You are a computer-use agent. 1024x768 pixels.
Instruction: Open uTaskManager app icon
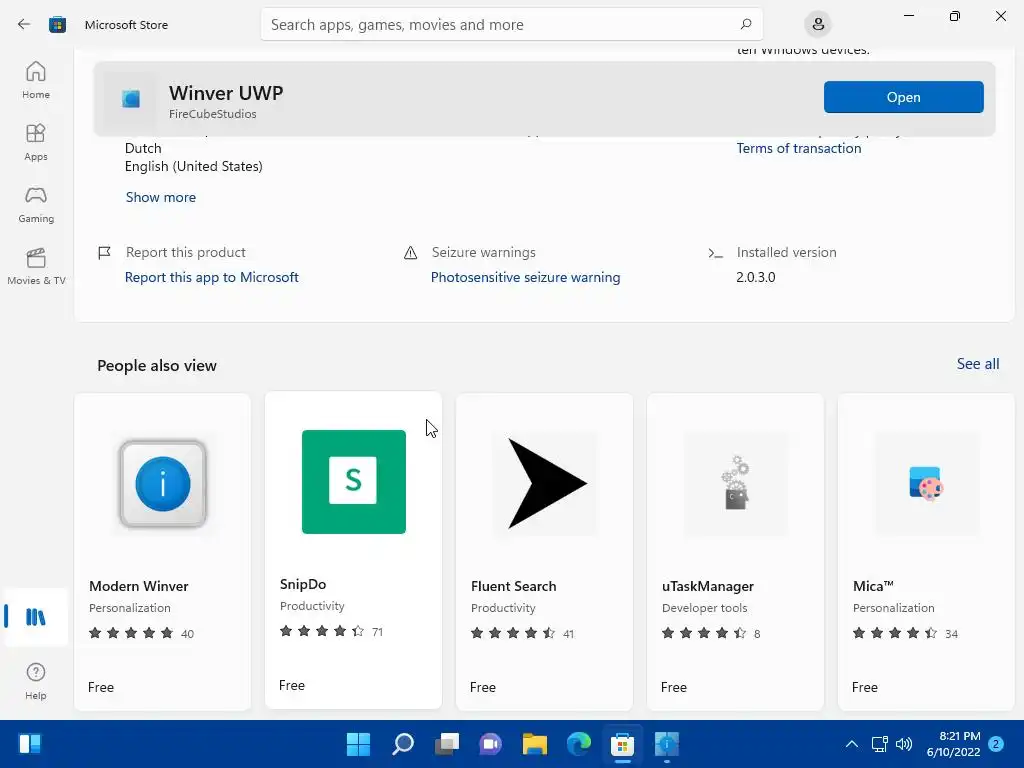click(735, 484)
